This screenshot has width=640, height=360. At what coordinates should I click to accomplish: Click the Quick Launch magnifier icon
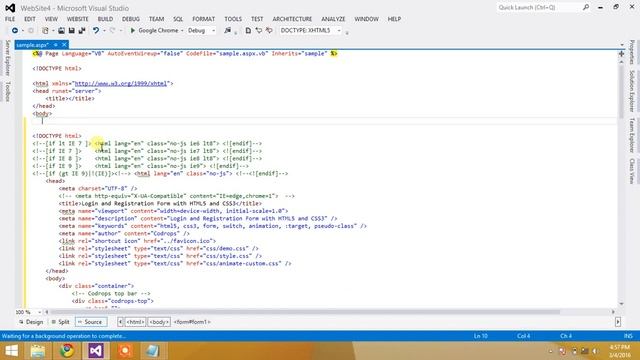[x=586, y=8]
